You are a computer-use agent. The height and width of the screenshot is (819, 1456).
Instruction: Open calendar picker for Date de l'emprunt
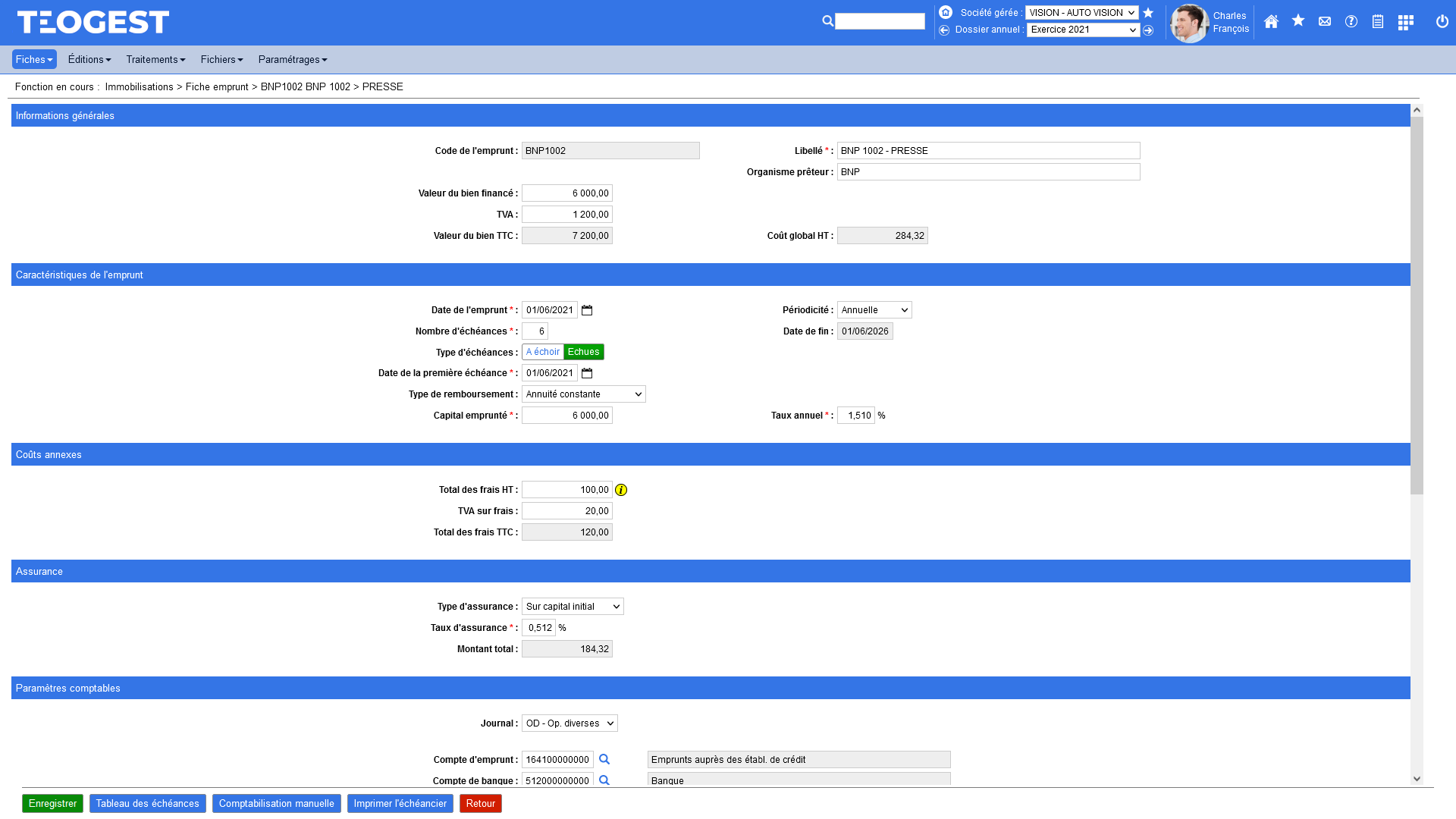(x=587, y=310)
